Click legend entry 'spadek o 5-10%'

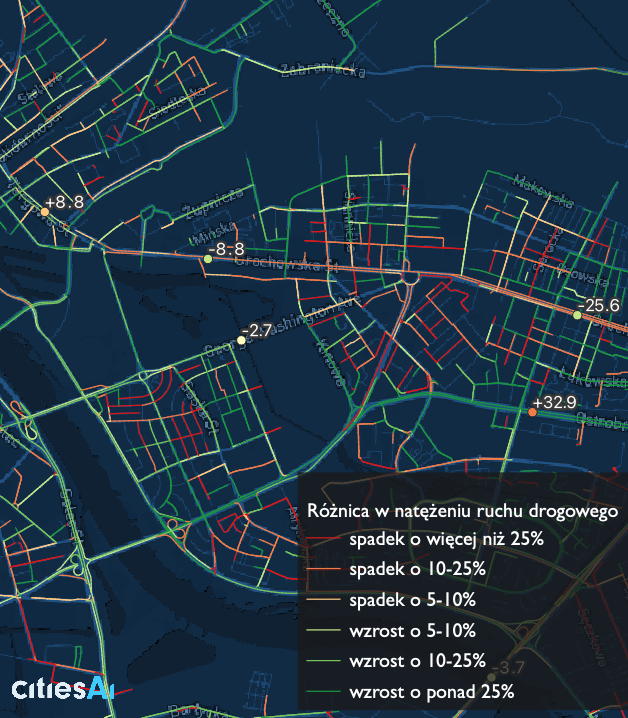click(x=413, y=600)
